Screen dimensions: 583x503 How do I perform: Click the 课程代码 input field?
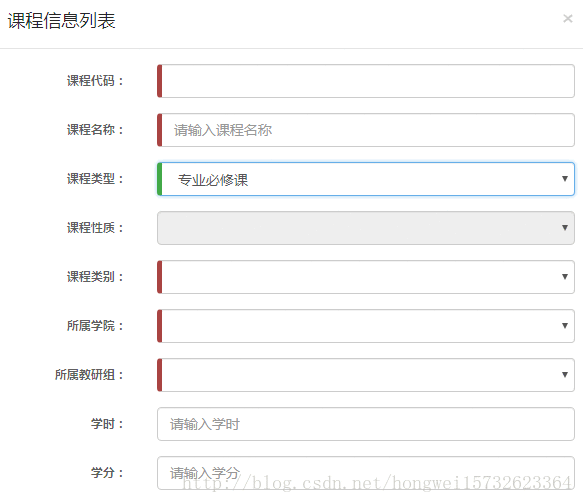366,81
